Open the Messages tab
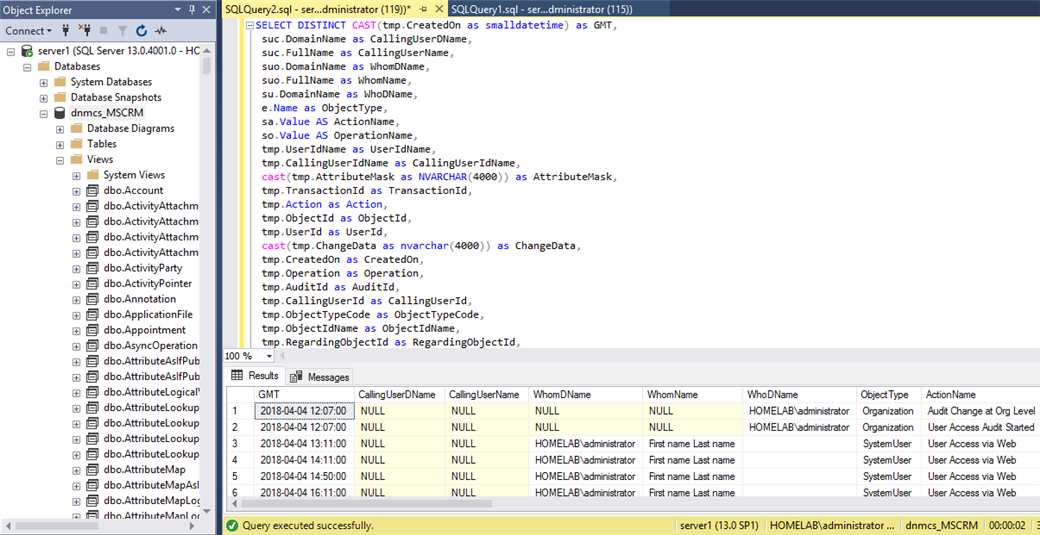Image resolution: width=1040 pixels, height=535 pixels. point(320,377)
